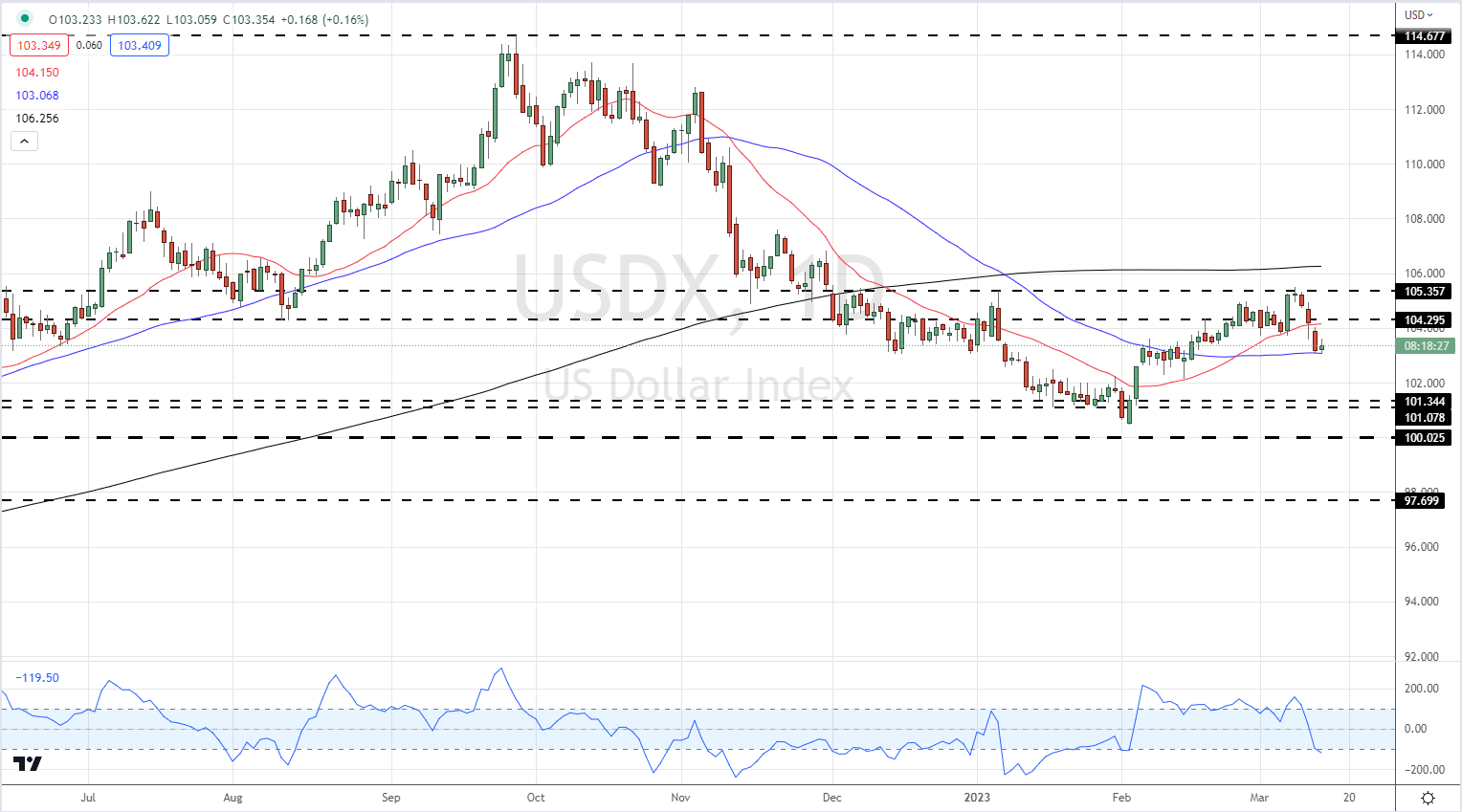Open the USD currency dropdown
The width and height of the screenshot is (1462, 812).
[1419, 14]
